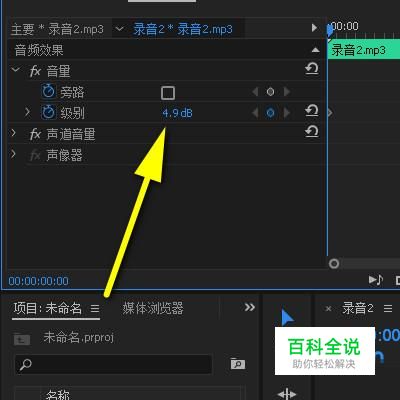Open the 录音2 timeline panel menu
Image resolution: width=400 pixels, height=400 pixels.
pyautogui.click(x=388, y=308)
